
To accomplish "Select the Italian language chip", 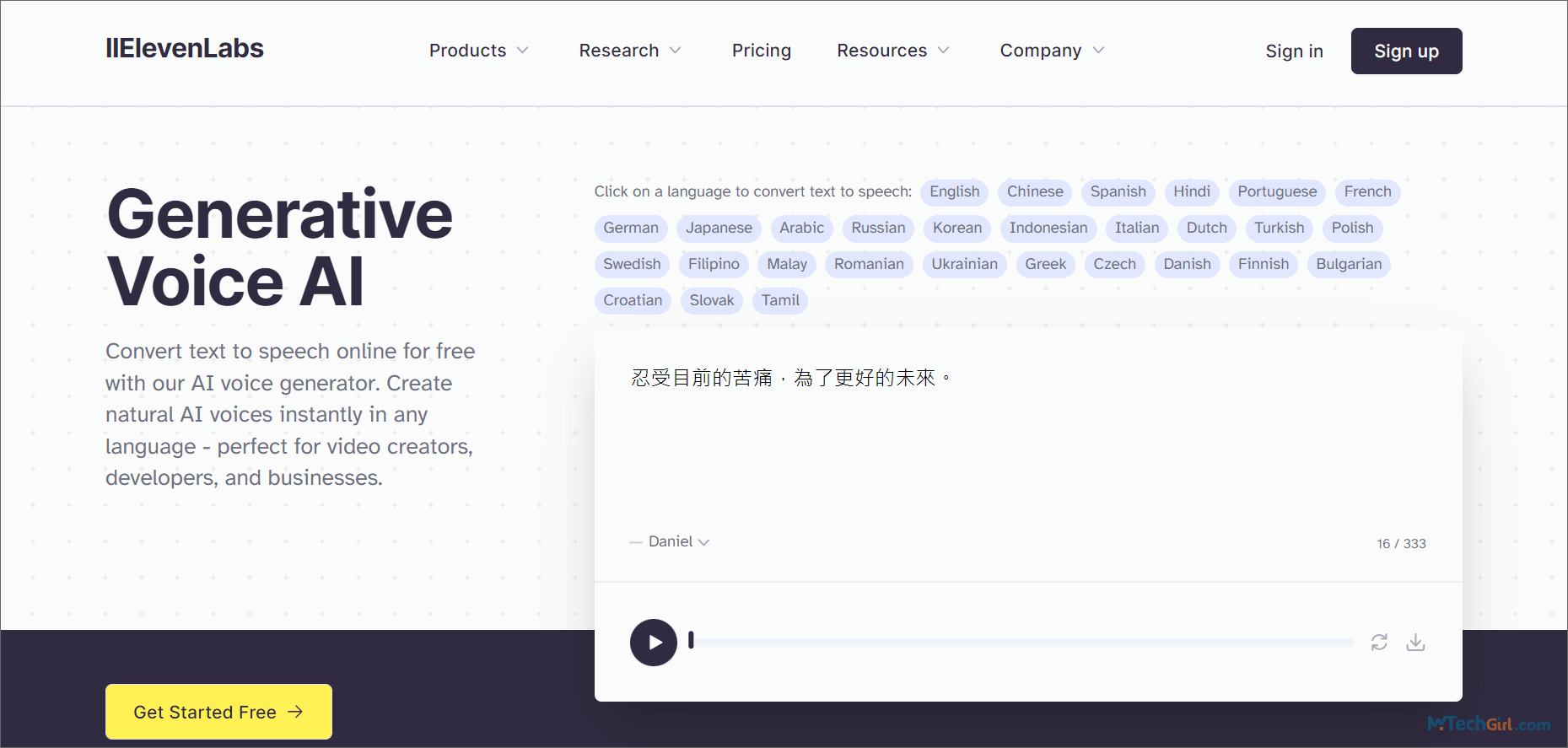I will tap(1137, 229).
